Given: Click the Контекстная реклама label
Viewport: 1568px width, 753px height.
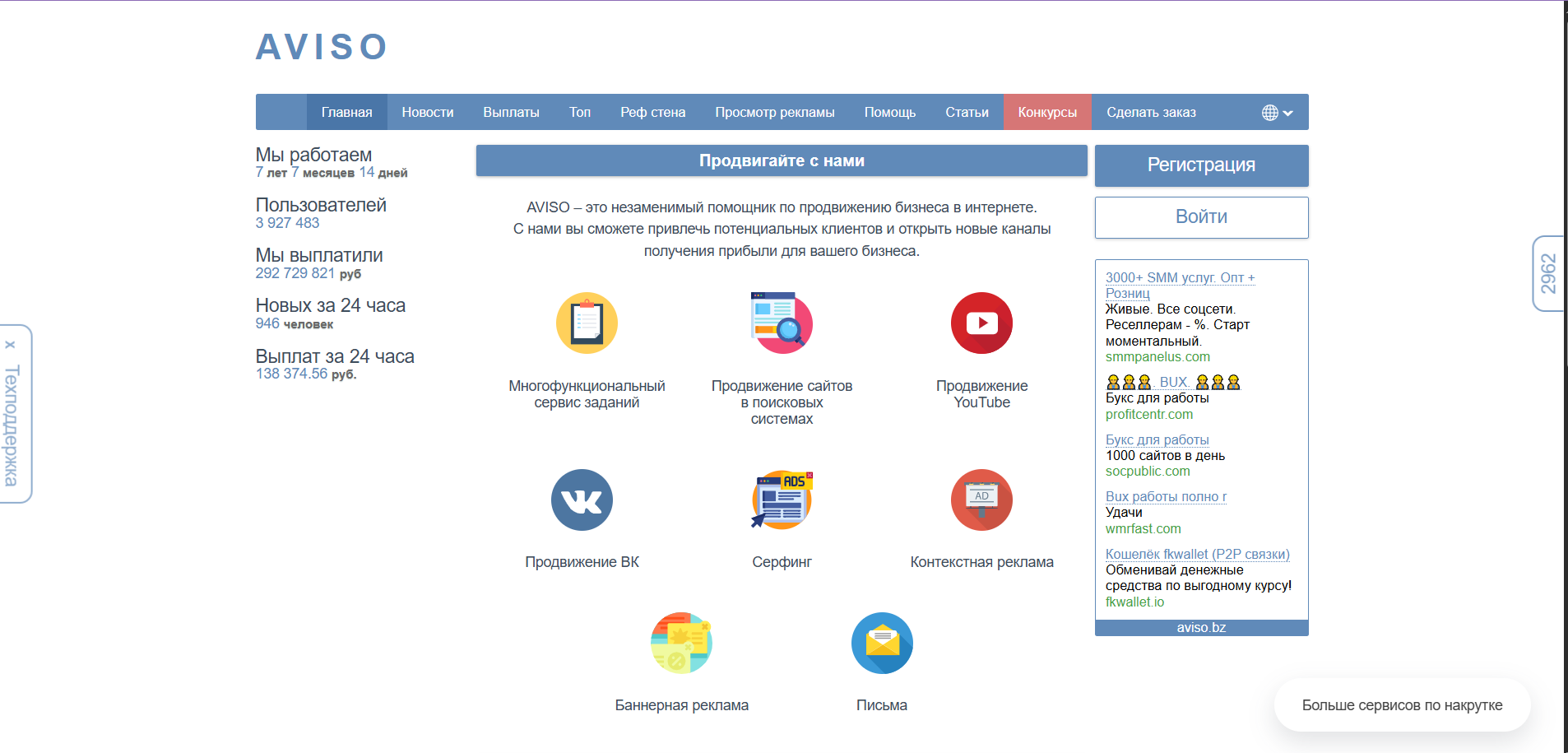Looking at the screenshot, I should point(981,562).
